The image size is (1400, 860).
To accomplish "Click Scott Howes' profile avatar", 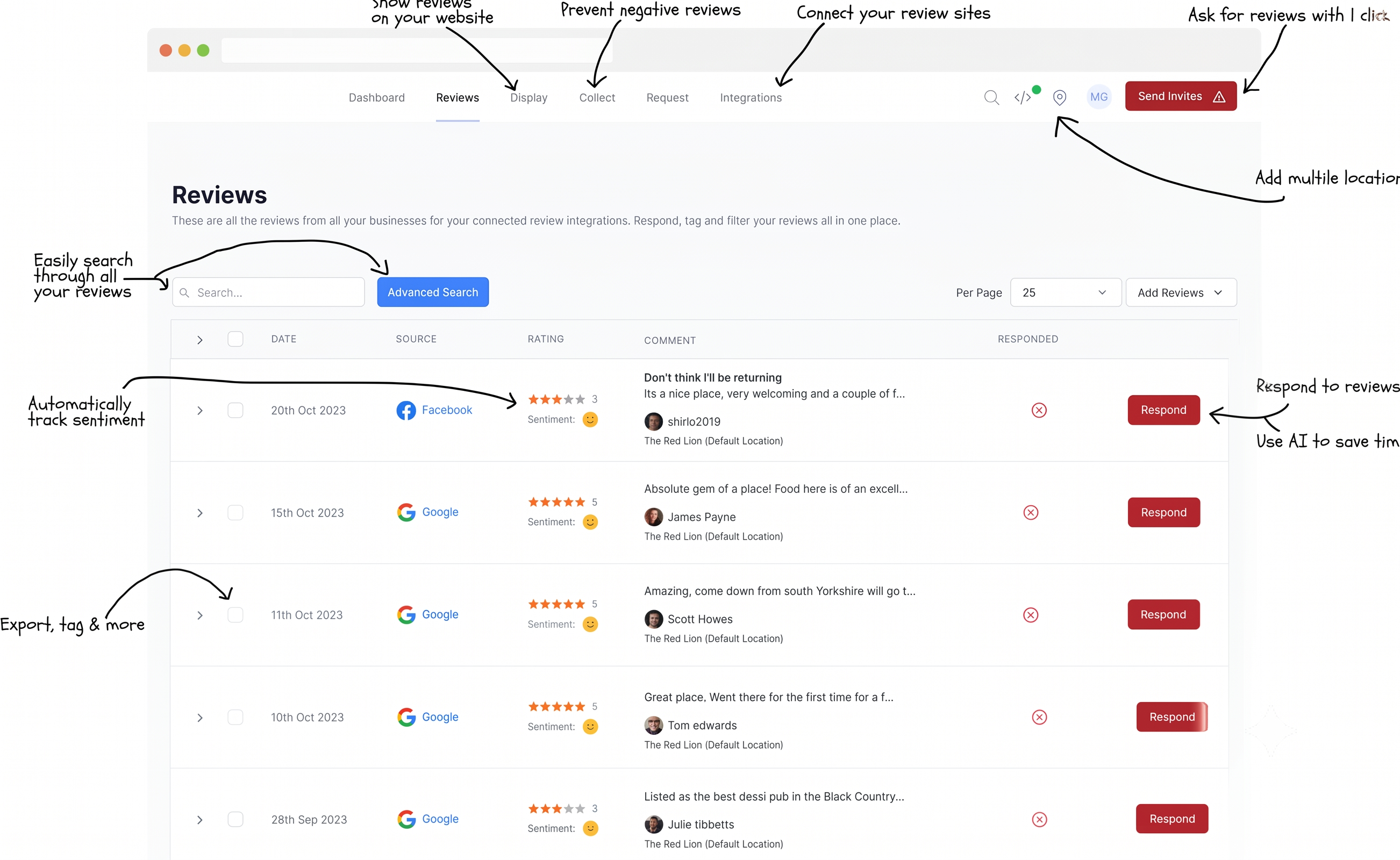I will pos(653,619).
